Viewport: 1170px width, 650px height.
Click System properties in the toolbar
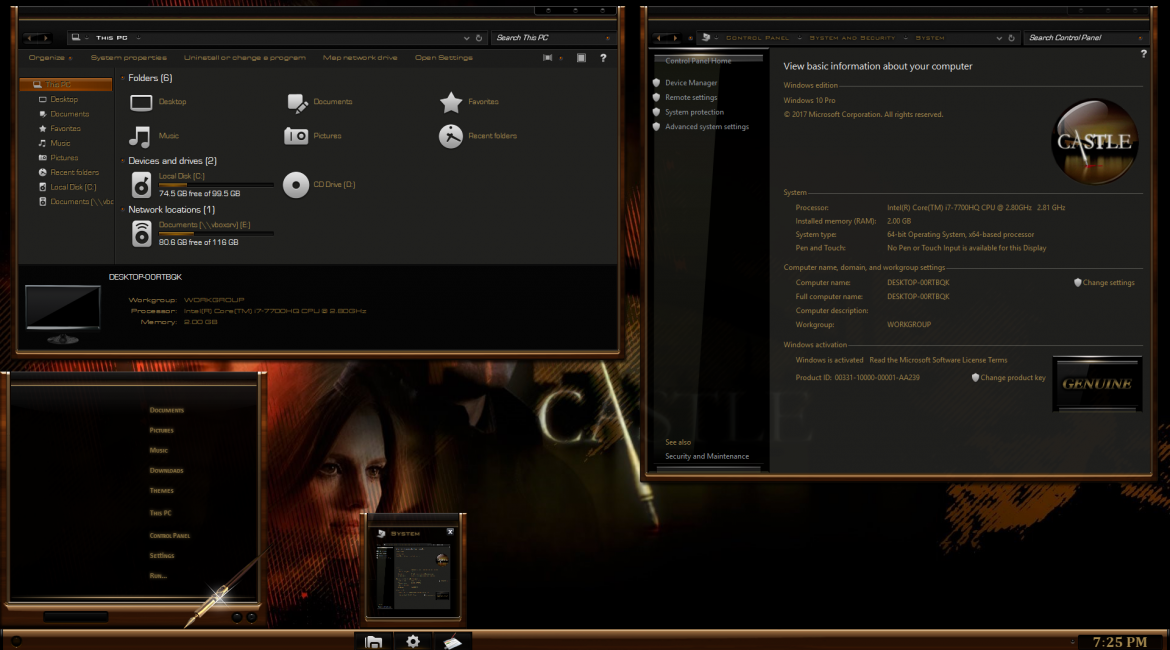[x=128, y=57]
